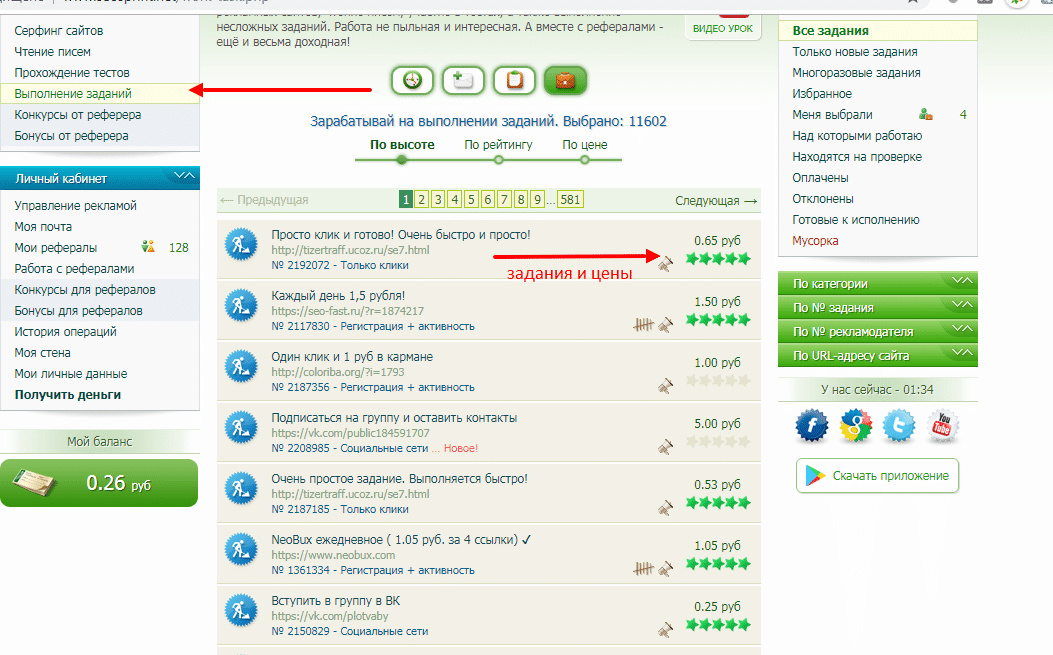This screenshot has height=655, width=1053.
Task: Open the 'Получить деньги' link
Action: [x=68, y=395]
